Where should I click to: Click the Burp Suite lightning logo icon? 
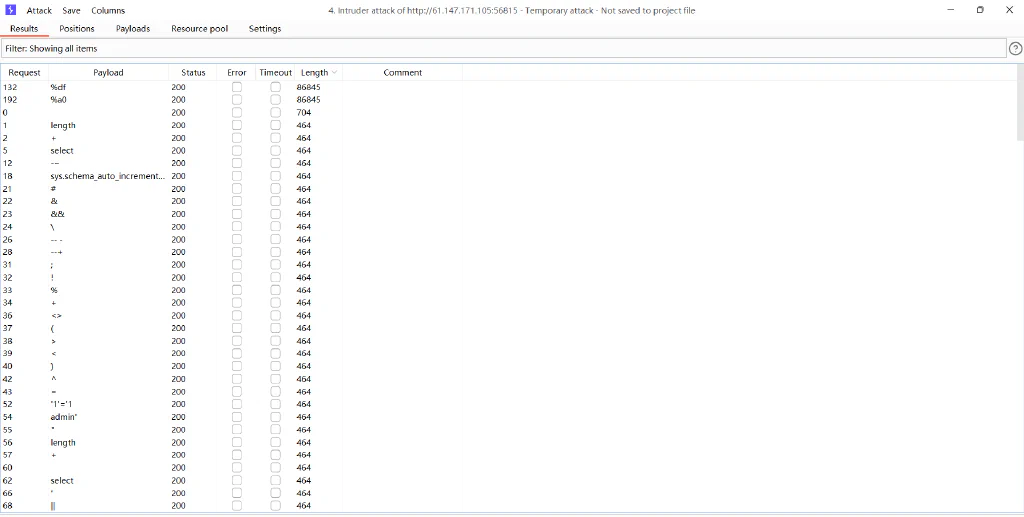pyautogui.click(x=10, y=10)
